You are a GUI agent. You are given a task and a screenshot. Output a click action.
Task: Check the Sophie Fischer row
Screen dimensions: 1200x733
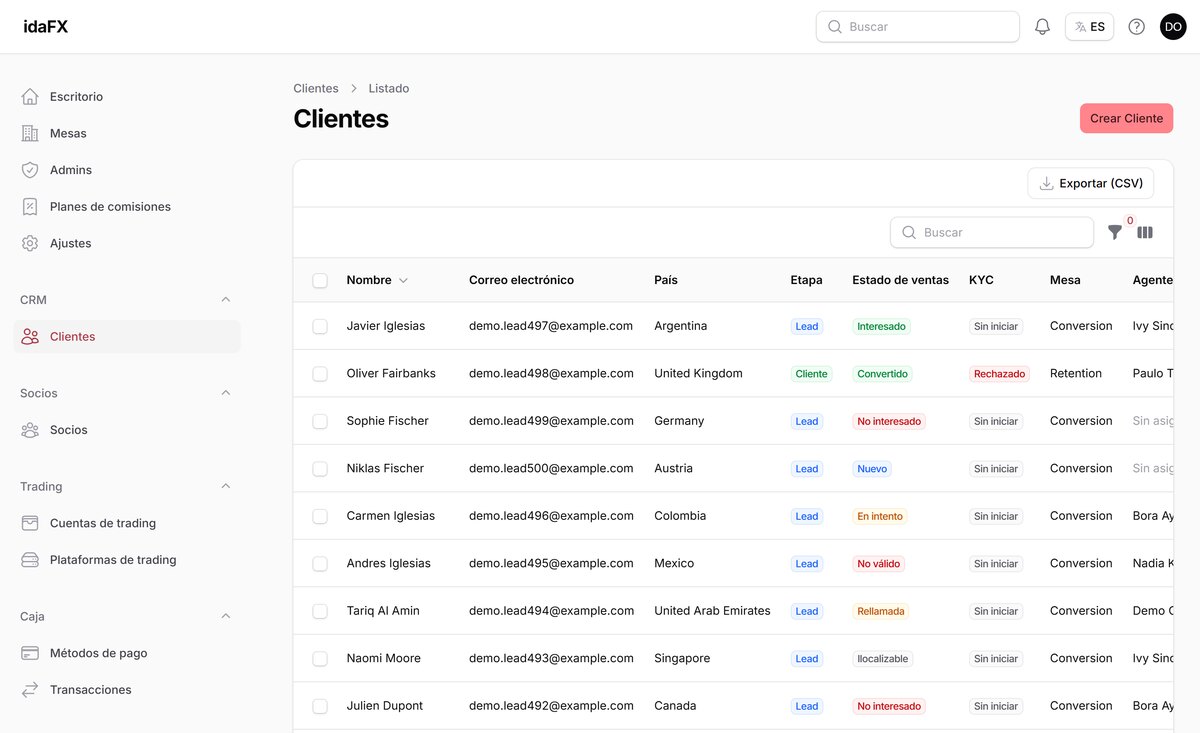click(320, 421)
